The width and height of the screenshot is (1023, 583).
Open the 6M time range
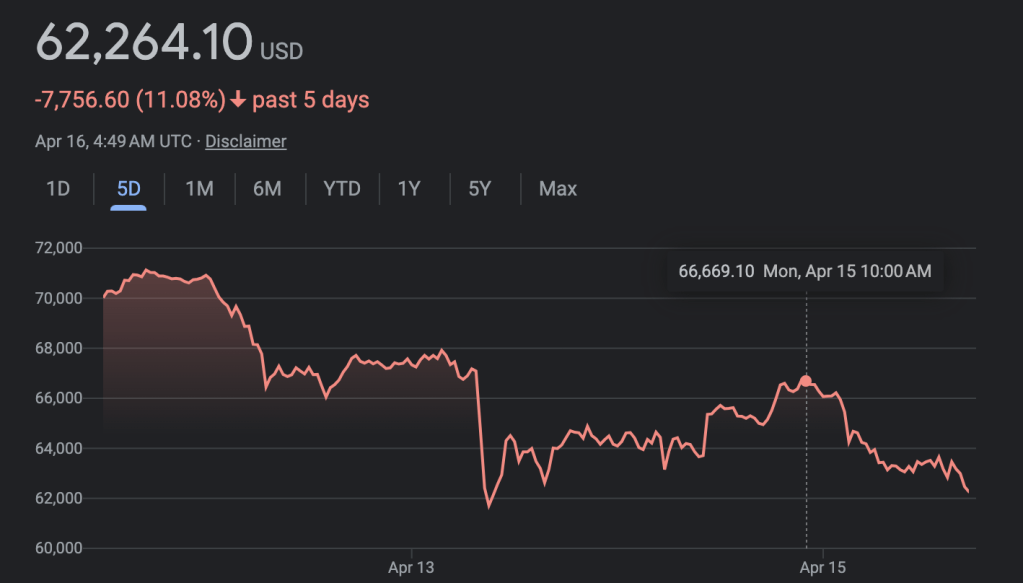[267, 189]
